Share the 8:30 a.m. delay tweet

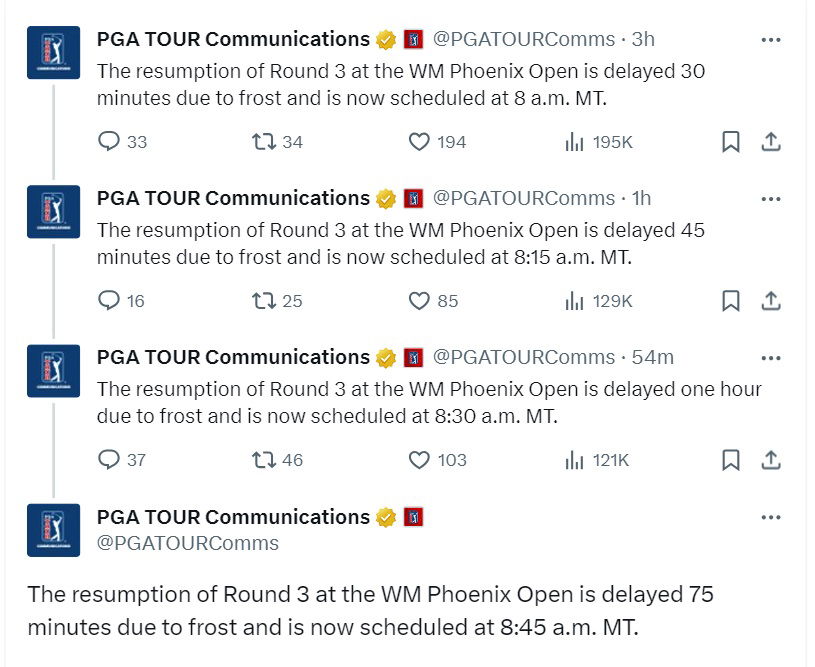point(771,460)
